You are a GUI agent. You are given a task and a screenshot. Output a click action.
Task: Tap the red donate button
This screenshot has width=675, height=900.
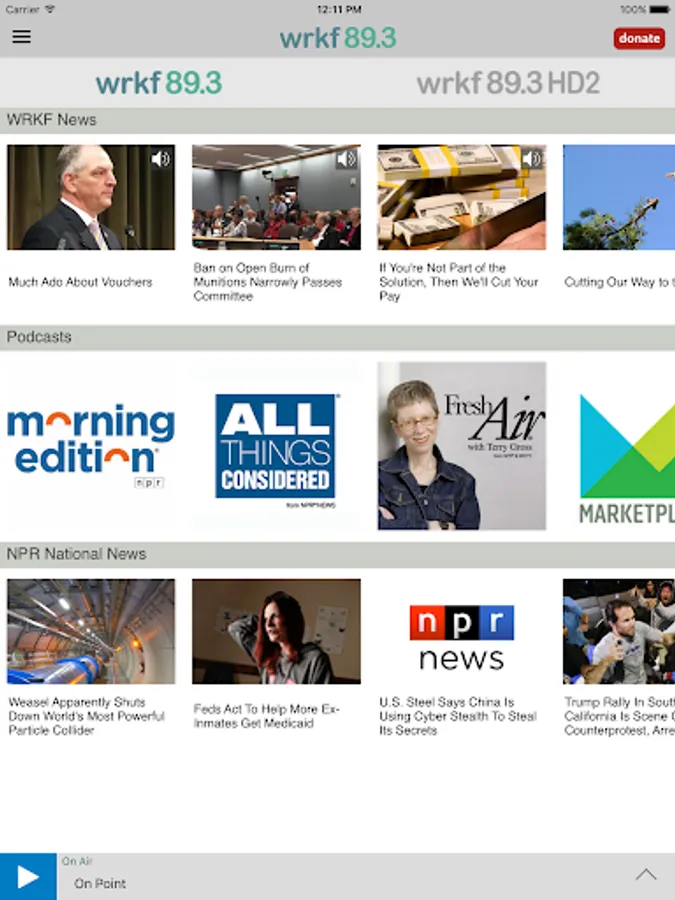click(639, 38)
